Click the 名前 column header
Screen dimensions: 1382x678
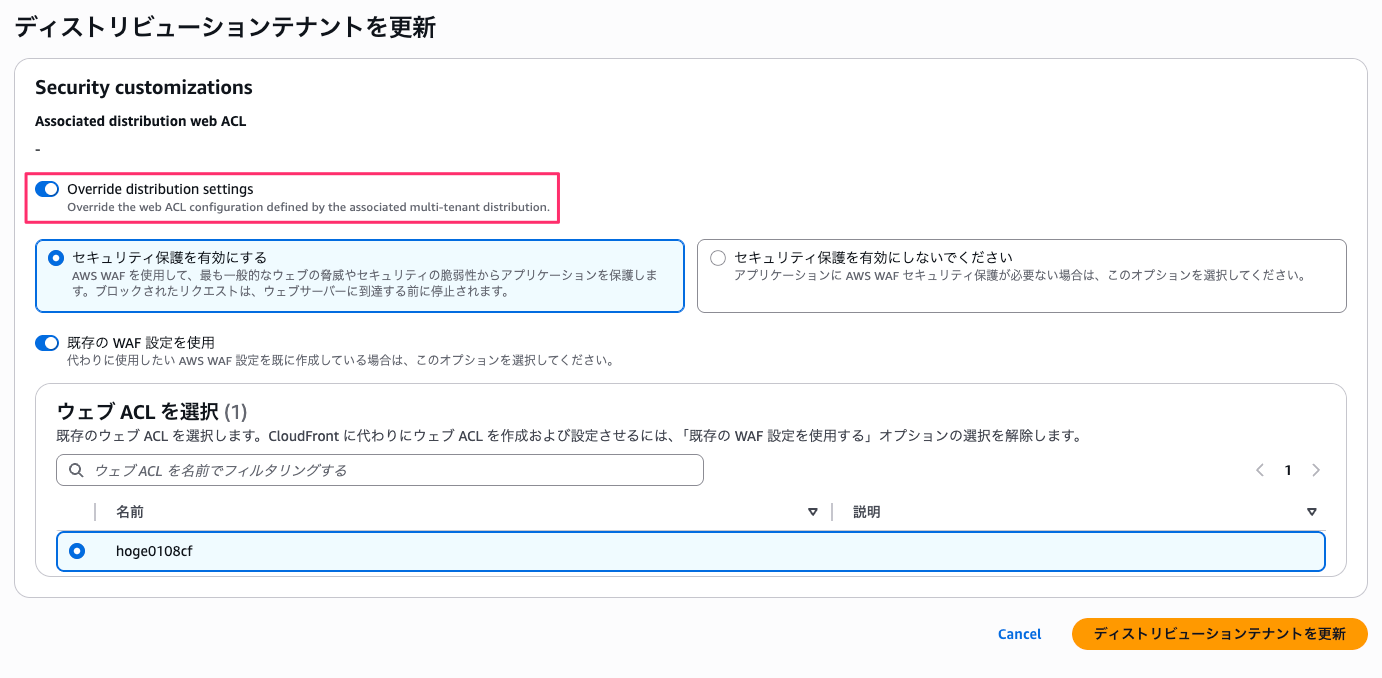pyautogui.click(x=130, y=511)
